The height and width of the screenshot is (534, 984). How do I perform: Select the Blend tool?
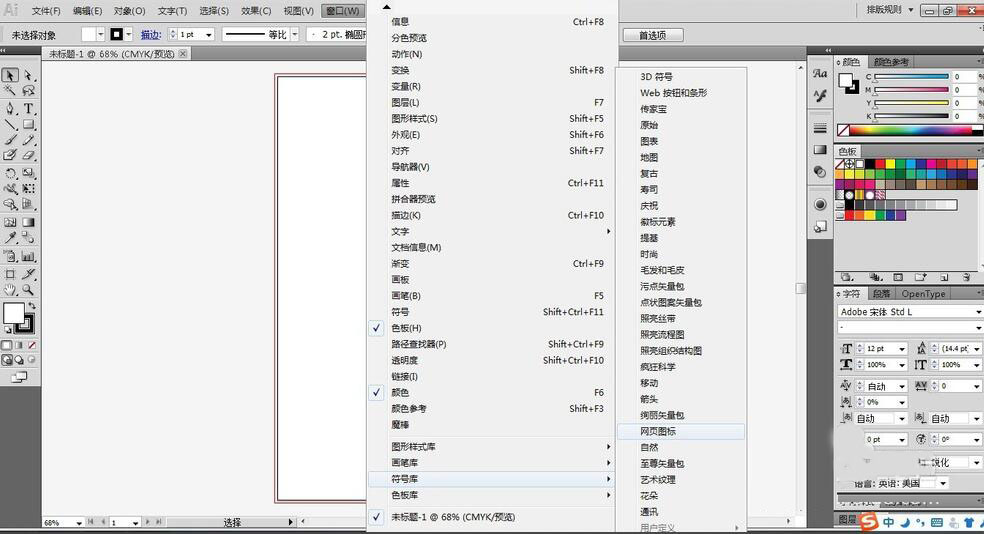[28, 238]
